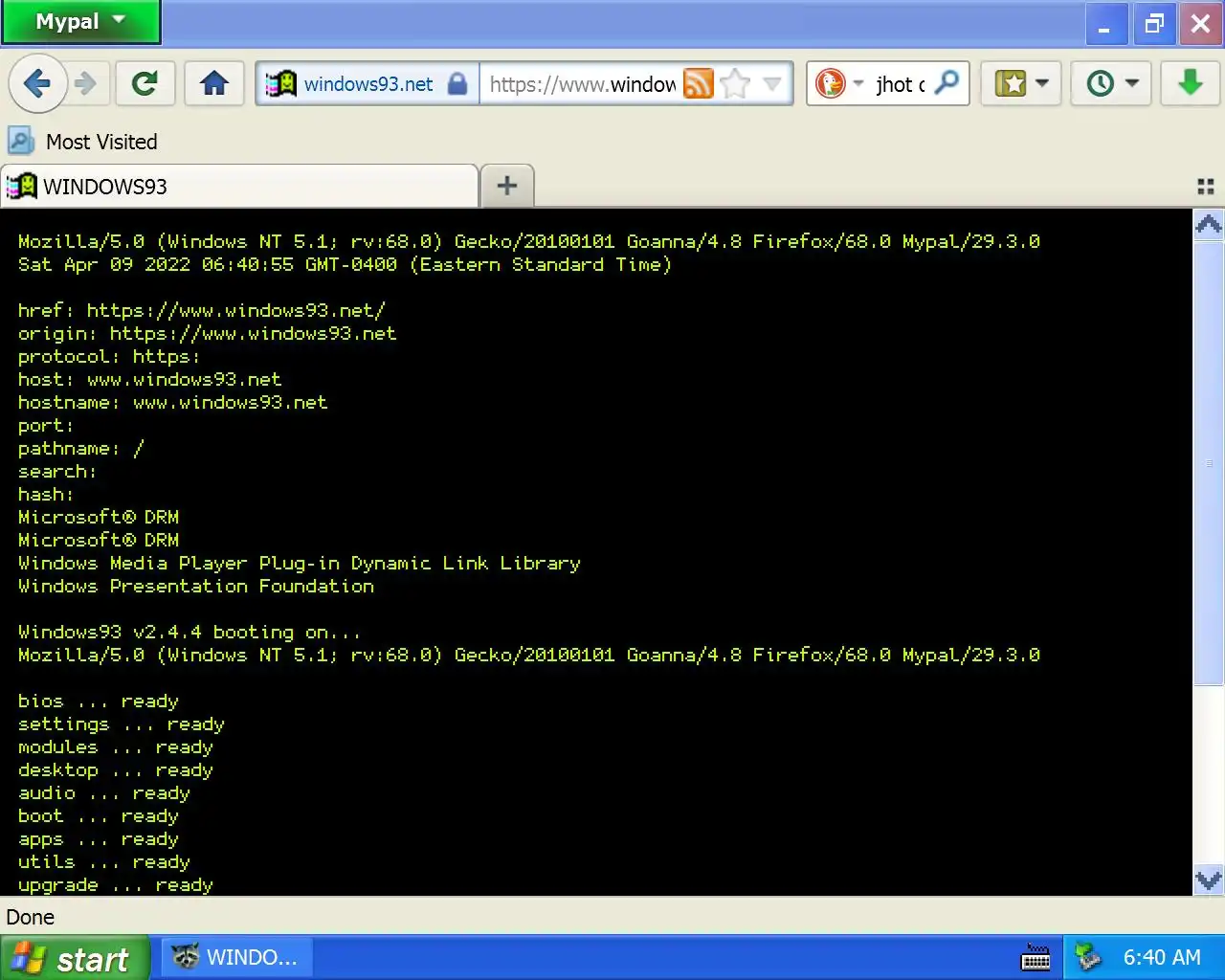
Task: Click the scrollbar down arrow
Action: [1209, 880]
